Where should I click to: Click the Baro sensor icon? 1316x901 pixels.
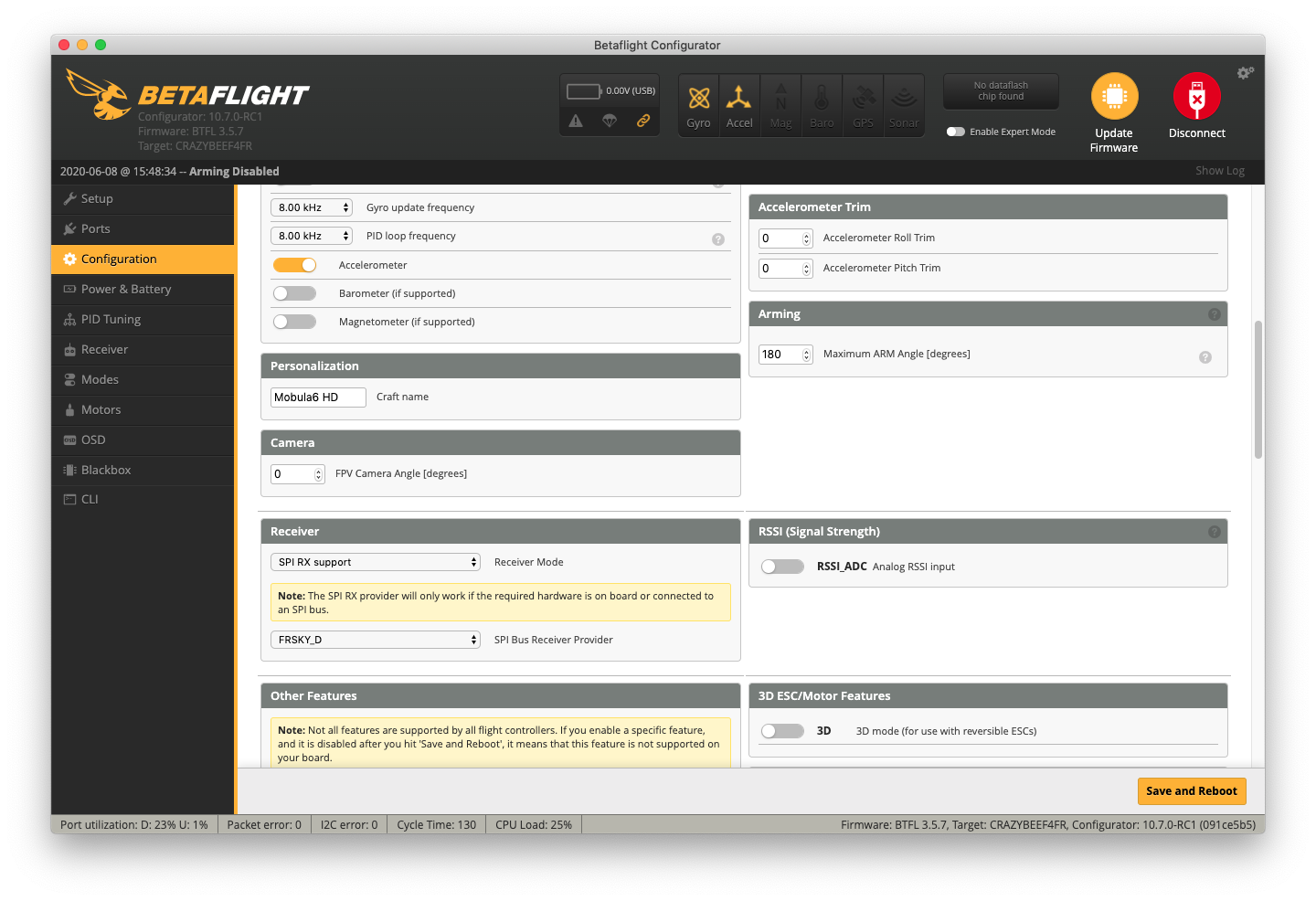[x=822, y=98]
